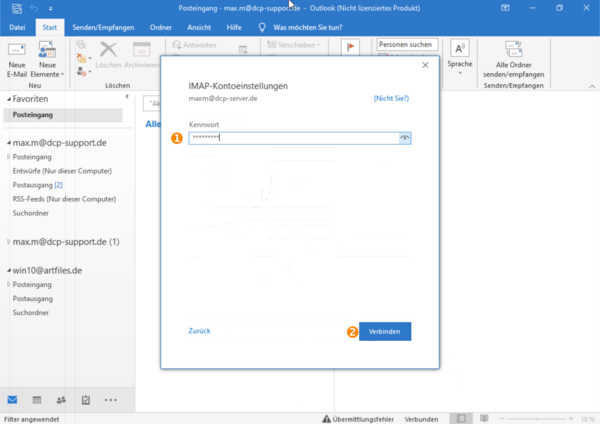
Task: Click the zoom out minus button
Action: [x=502, y=419]
